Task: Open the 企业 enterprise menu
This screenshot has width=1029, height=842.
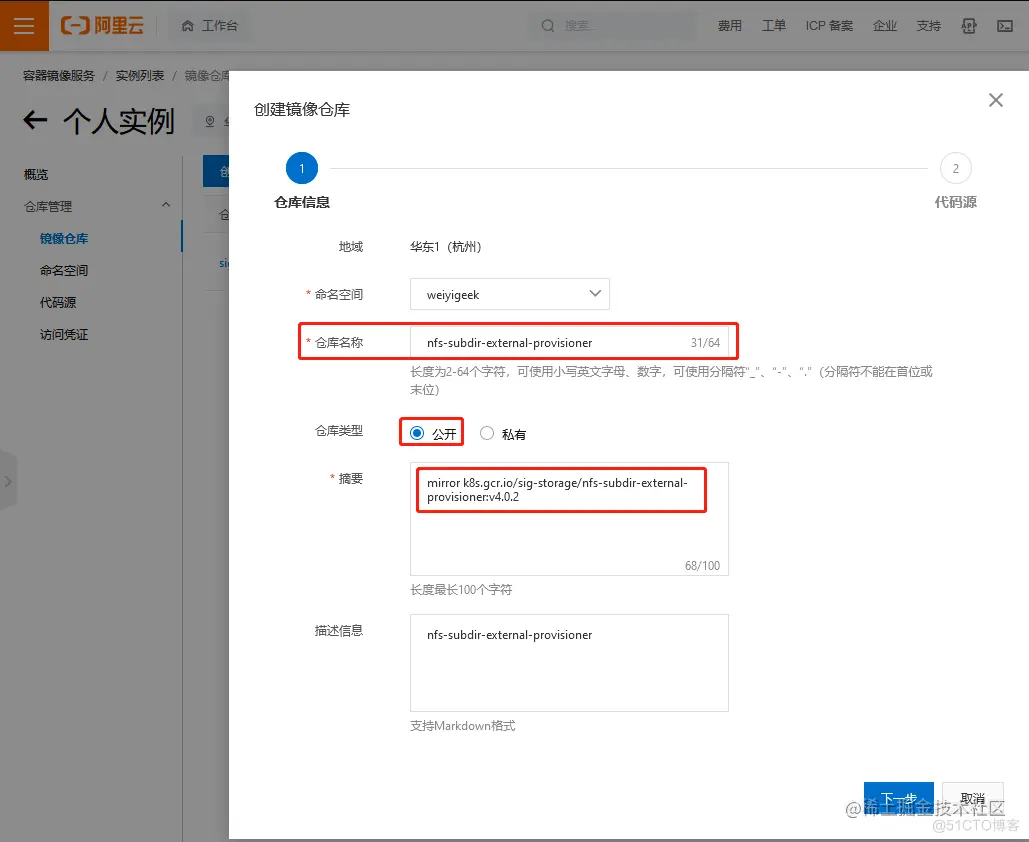Action: (x=885, y=26)
